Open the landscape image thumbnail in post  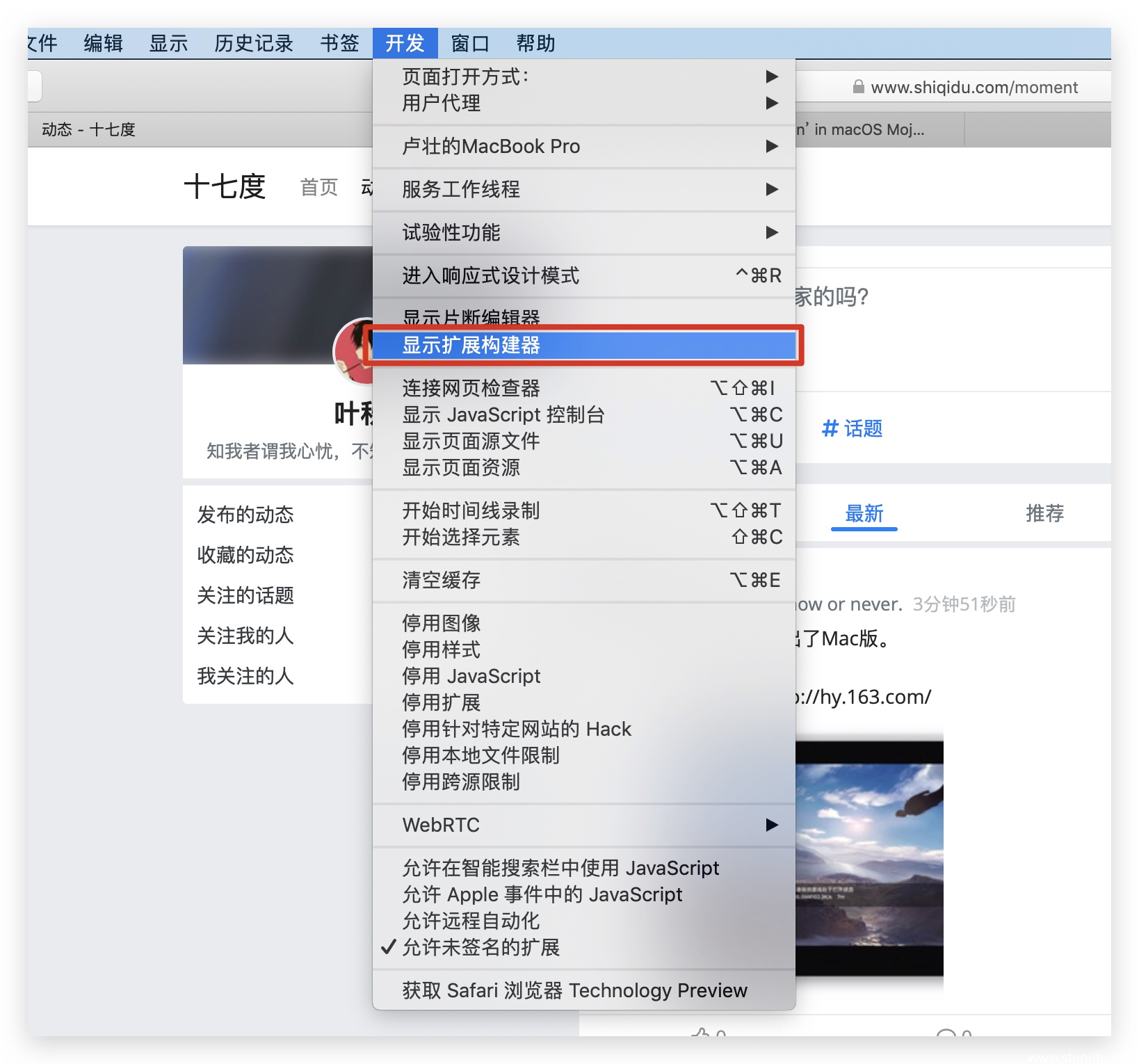pyautogui.click(x=869, y=858)
